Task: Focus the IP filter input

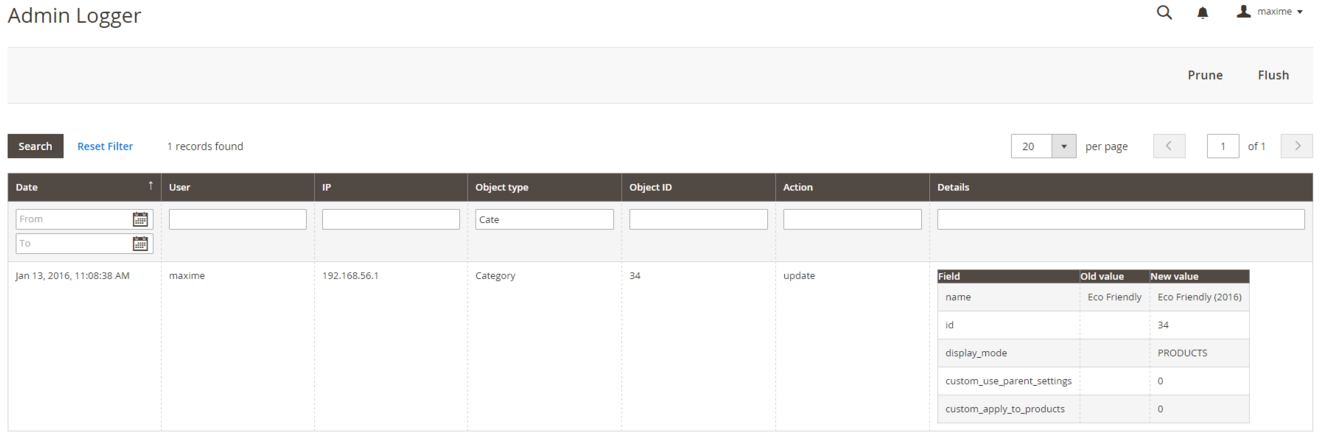Action: tap(391, 219)
